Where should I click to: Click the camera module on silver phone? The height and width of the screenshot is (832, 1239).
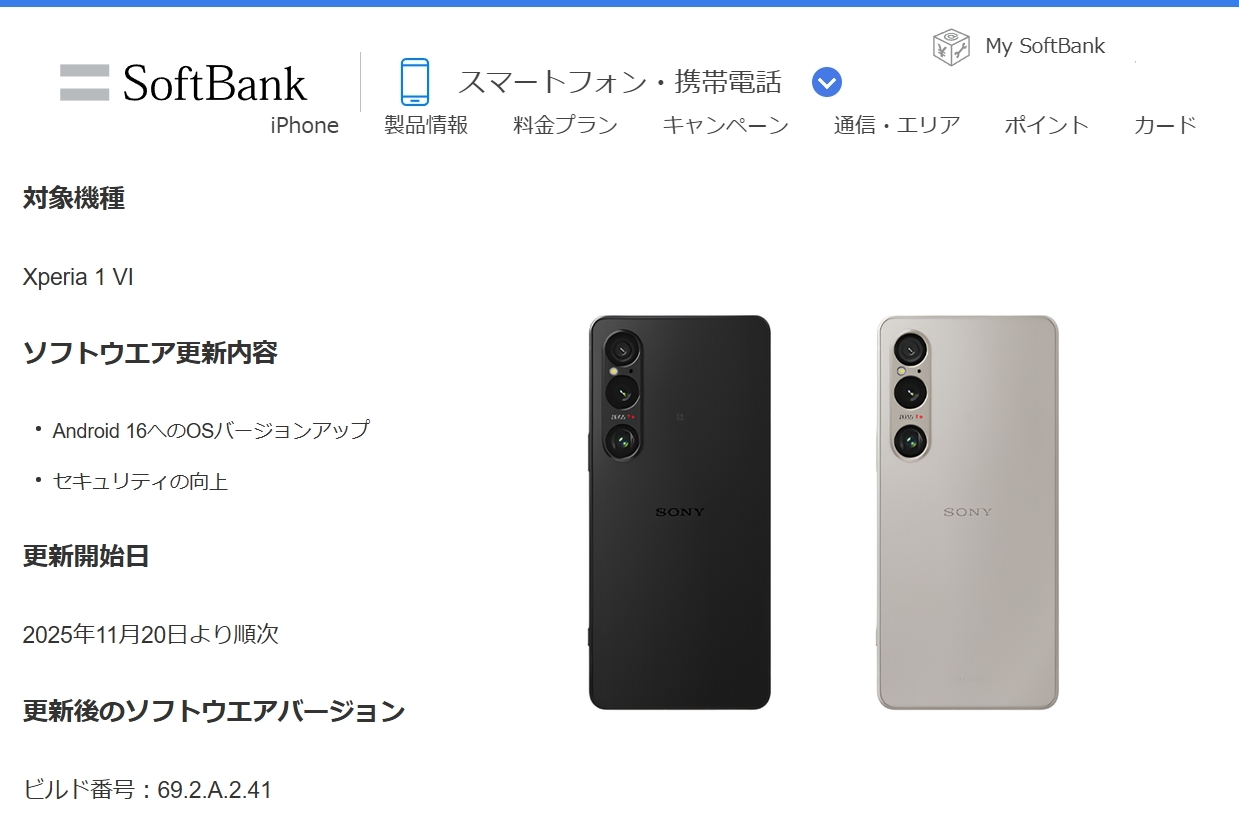tap(910, 396)
